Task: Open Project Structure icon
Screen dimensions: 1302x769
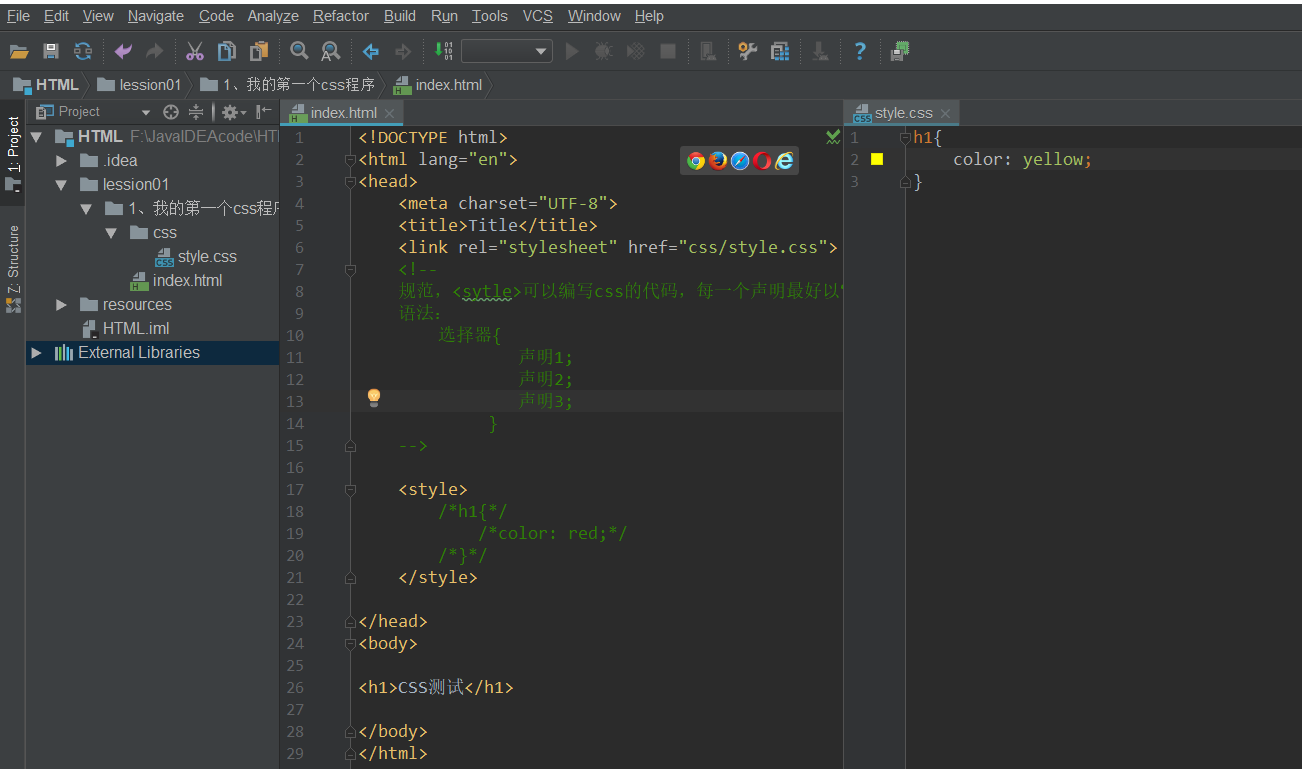Action: coord(780,51)
